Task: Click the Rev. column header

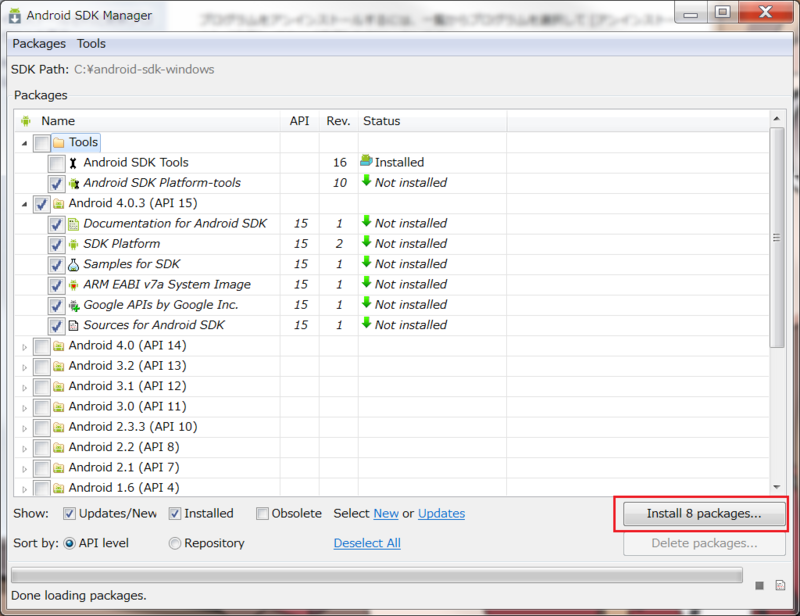Action: 338,121
